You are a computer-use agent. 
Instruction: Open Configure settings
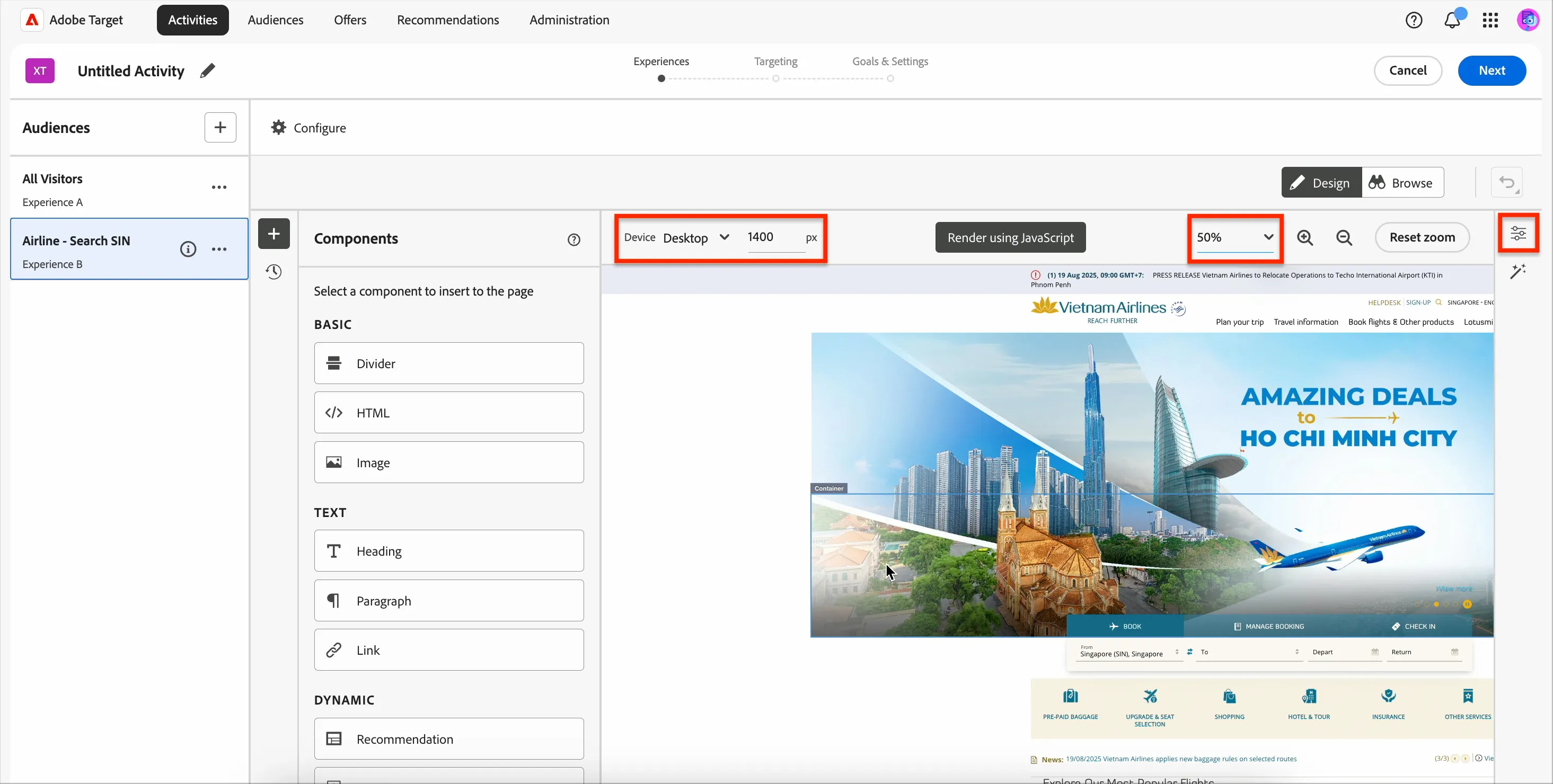[308, 128]
